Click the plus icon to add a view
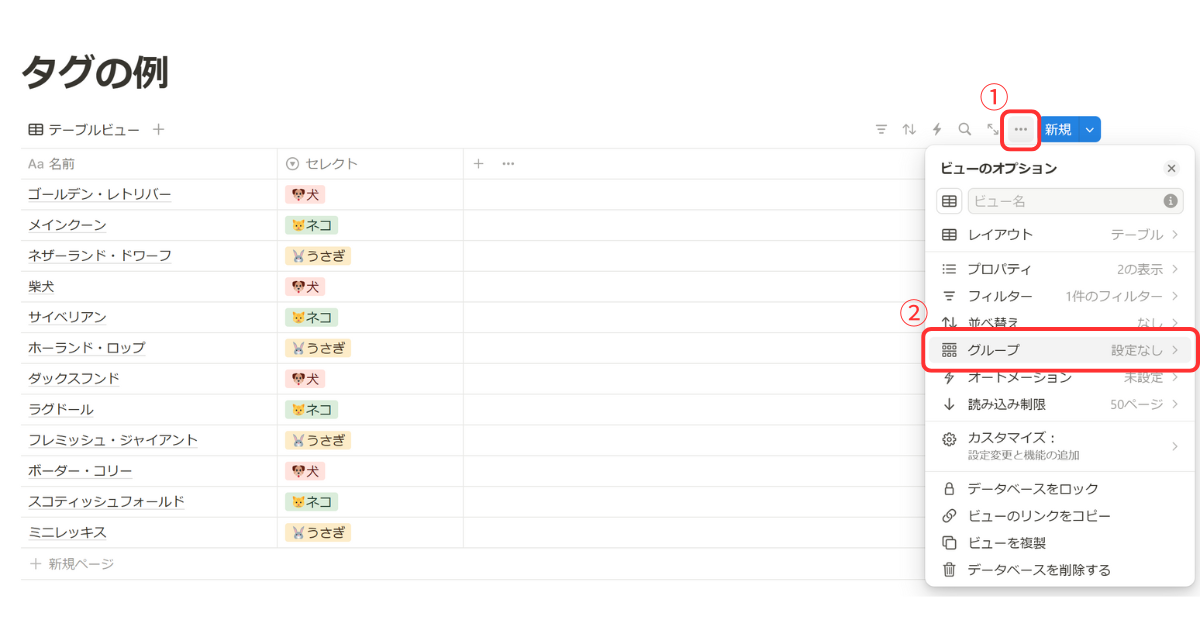Viewport: 1200px width, 630px height. point(158,129)
